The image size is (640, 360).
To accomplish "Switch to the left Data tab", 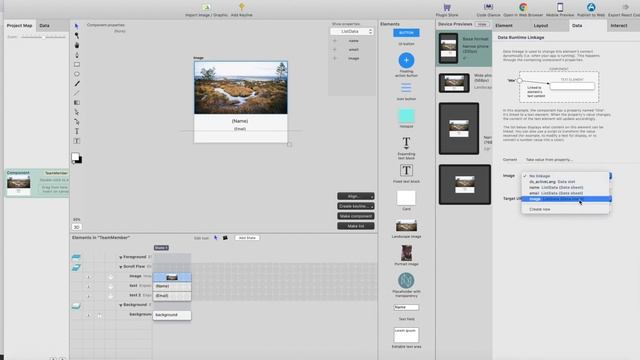I will tap(44, 26).
